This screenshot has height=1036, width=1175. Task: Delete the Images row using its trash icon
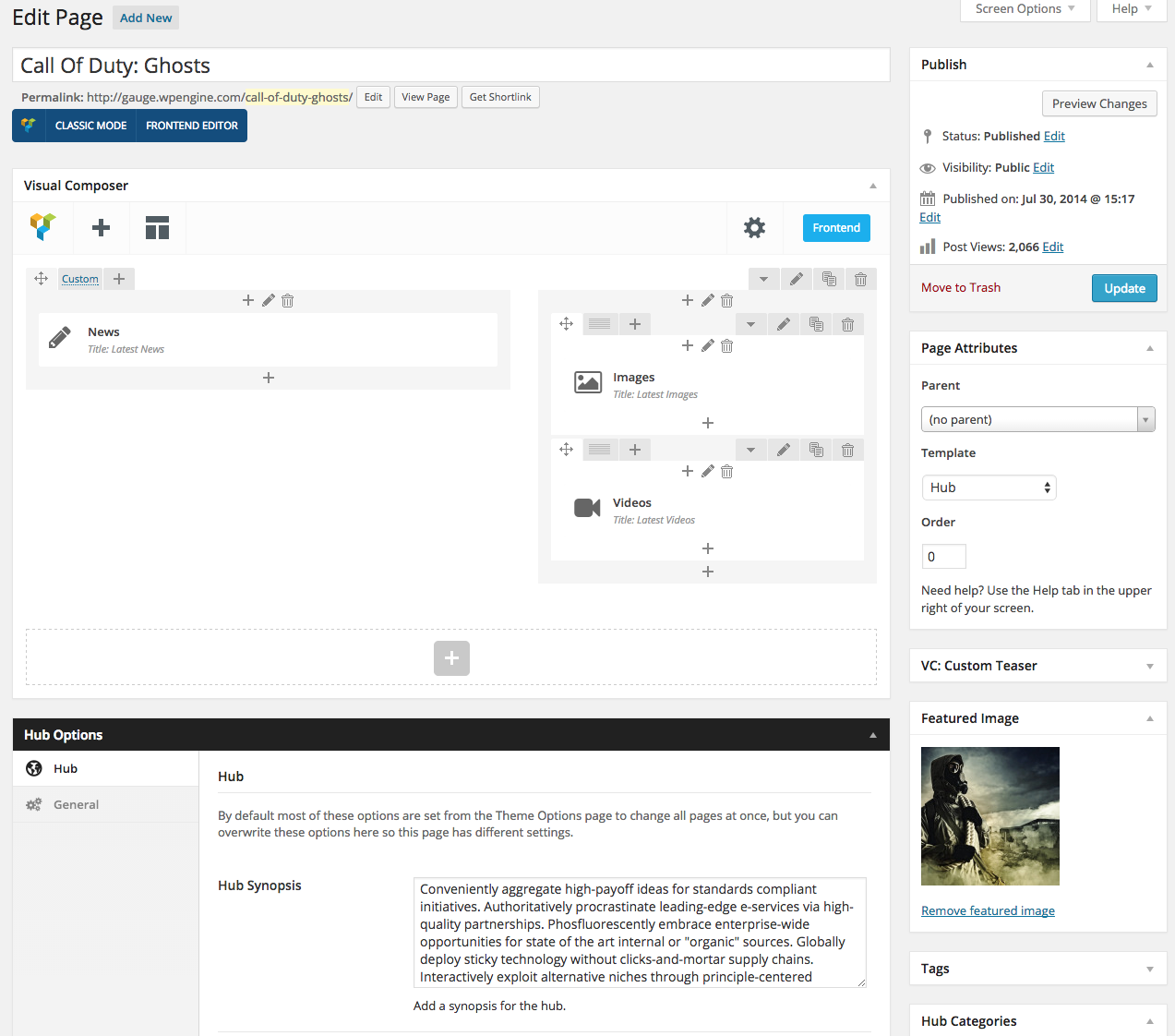tap(847, 324)
